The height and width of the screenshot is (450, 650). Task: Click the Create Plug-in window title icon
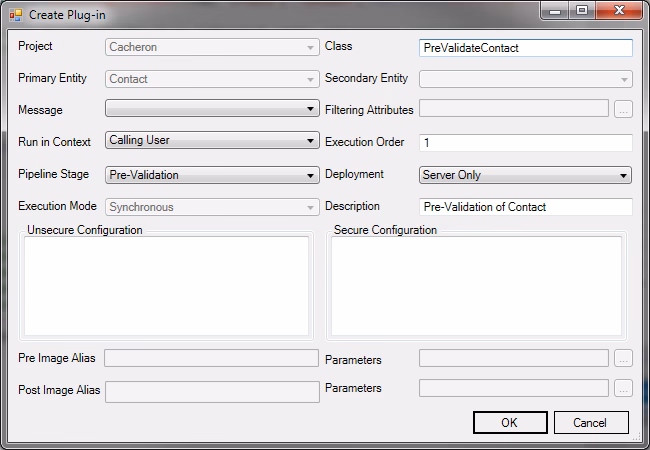16,15
